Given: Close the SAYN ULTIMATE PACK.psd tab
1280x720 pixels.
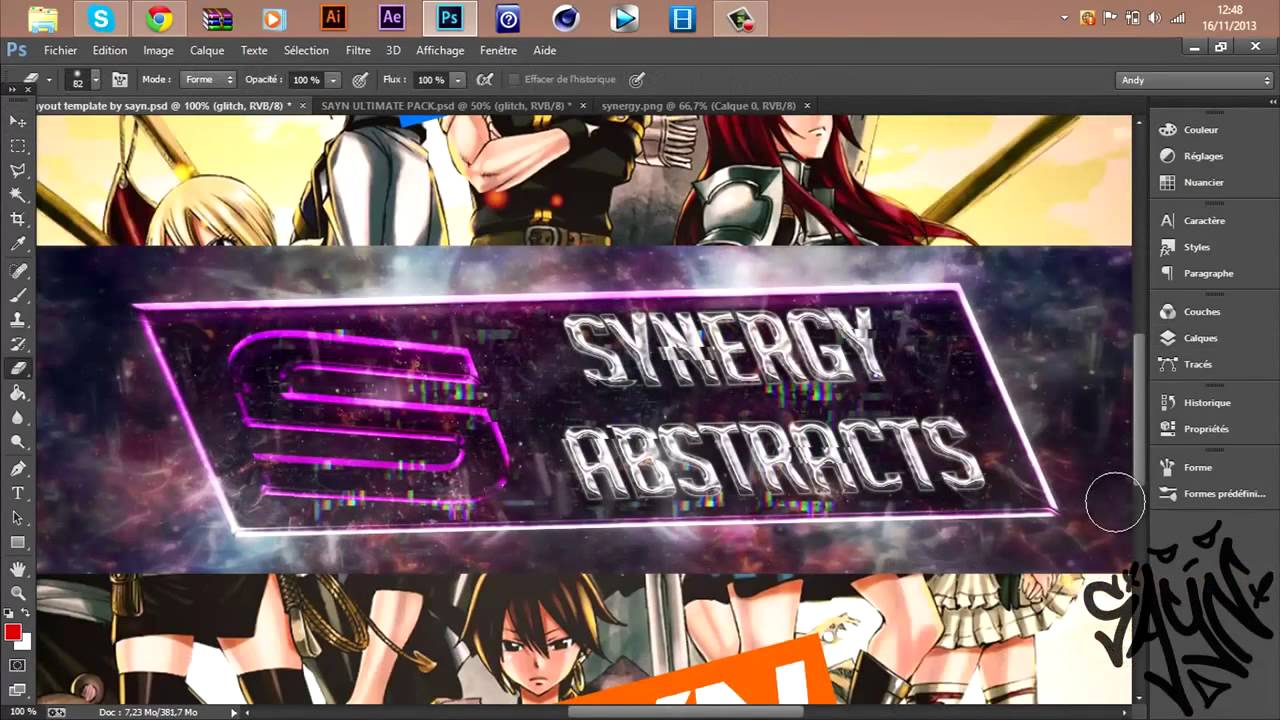Looking at the screenshot, I should point(581,105).
